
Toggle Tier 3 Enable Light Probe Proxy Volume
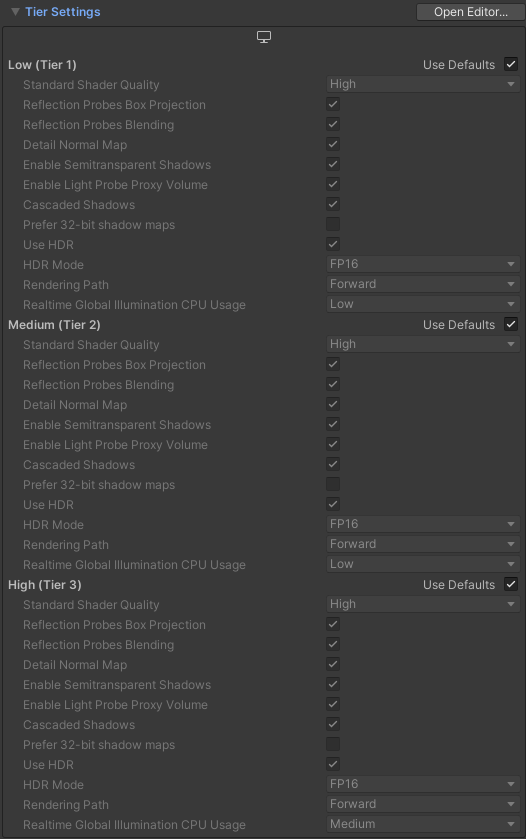coord(333,705)
